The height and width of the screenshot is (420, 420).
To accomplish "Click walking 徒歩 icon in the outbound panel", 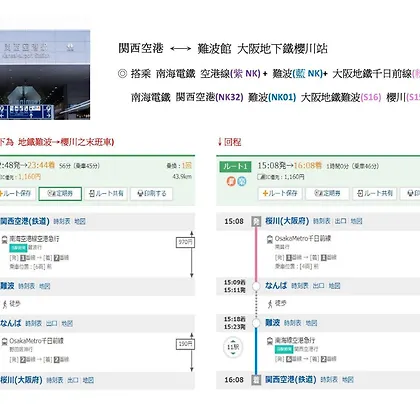I will click(x=5, y=304).
